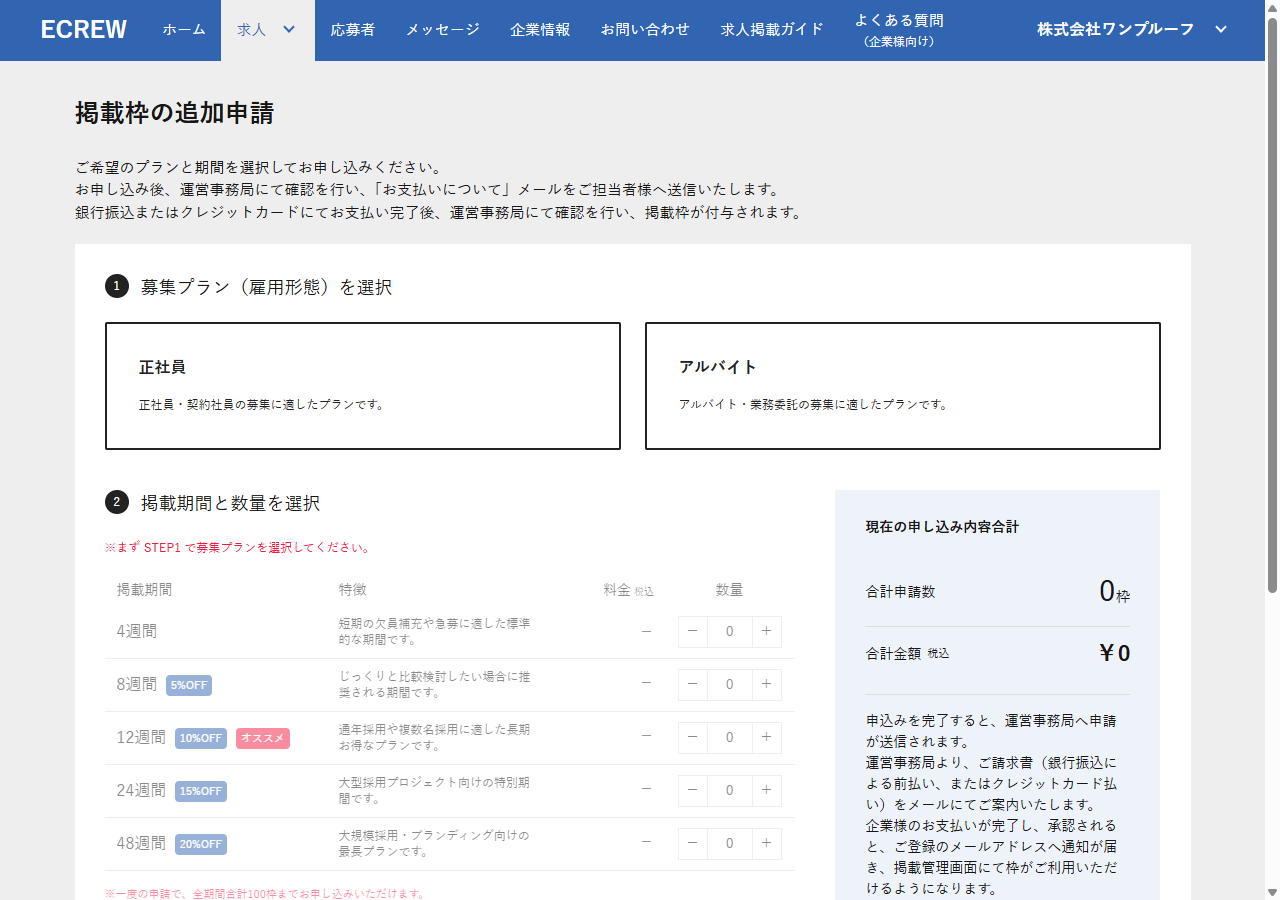This screenshot has width=1280, height=900.
Task: Increase quantity for 12週間 row
Action: pos(767,738)
